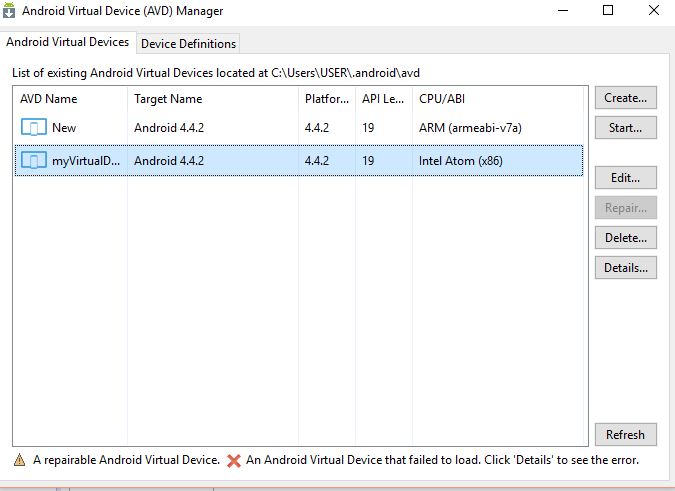Click the Create... button

pyautogui.click(x=625, y=98)
